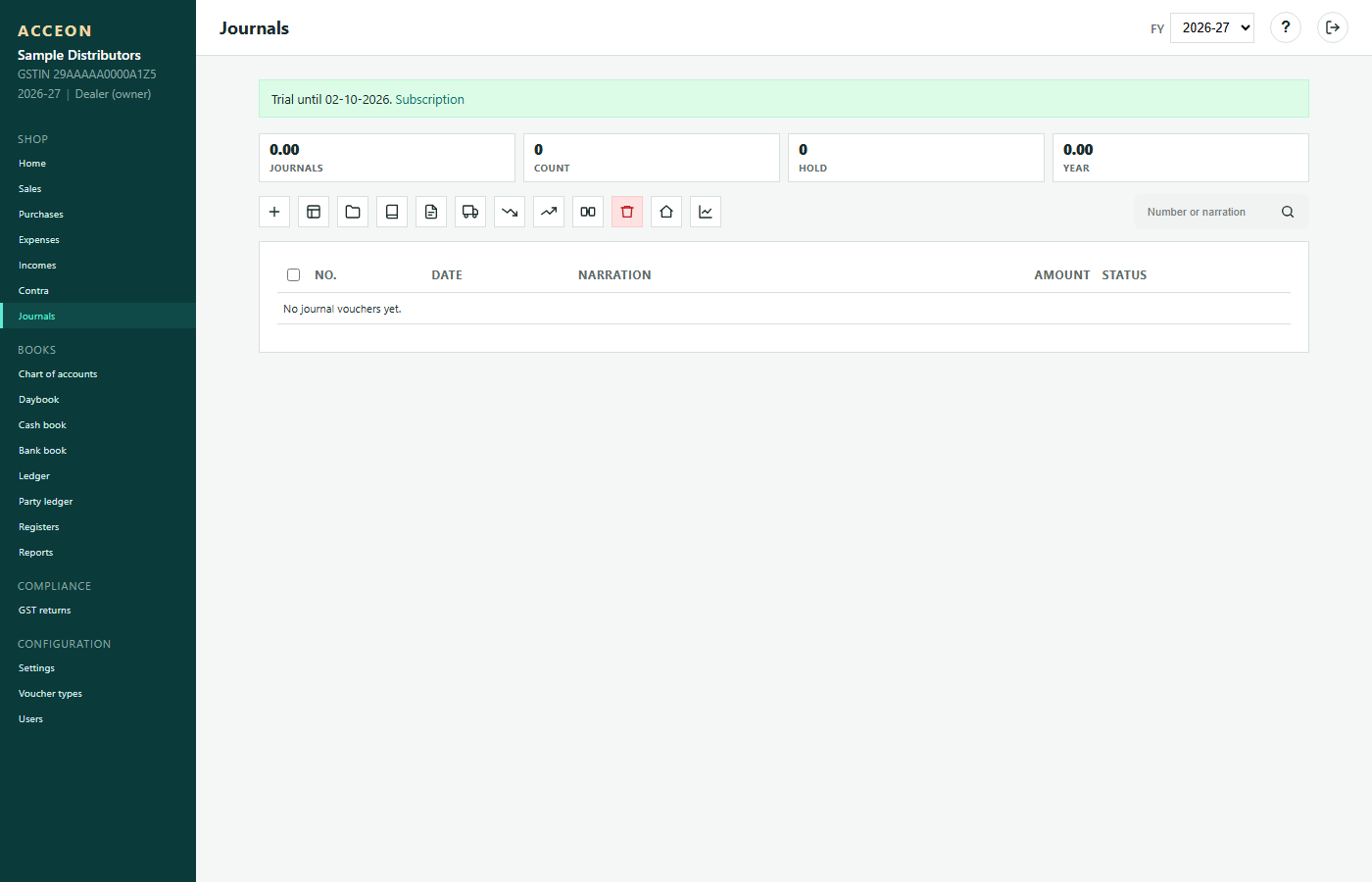Open Ledger in the sidebar

98,476
